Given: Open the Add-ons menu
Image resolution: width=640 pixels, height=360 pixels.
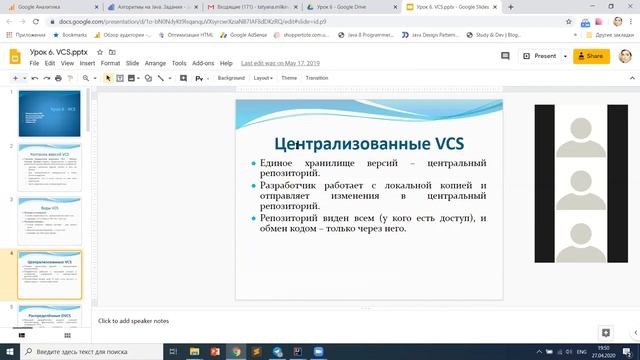Looking at the screenshot, I should [x=203, y=63].
